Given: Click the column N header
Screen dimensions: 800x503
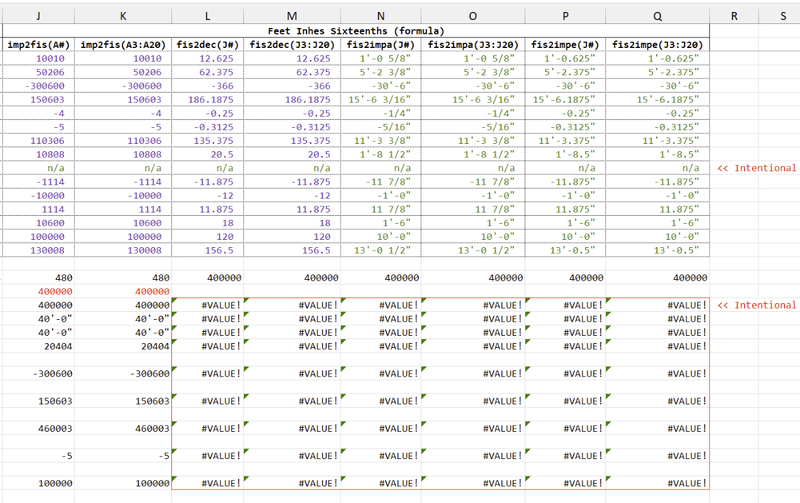Looking at the screenshot, I should [x=381, y=17].
